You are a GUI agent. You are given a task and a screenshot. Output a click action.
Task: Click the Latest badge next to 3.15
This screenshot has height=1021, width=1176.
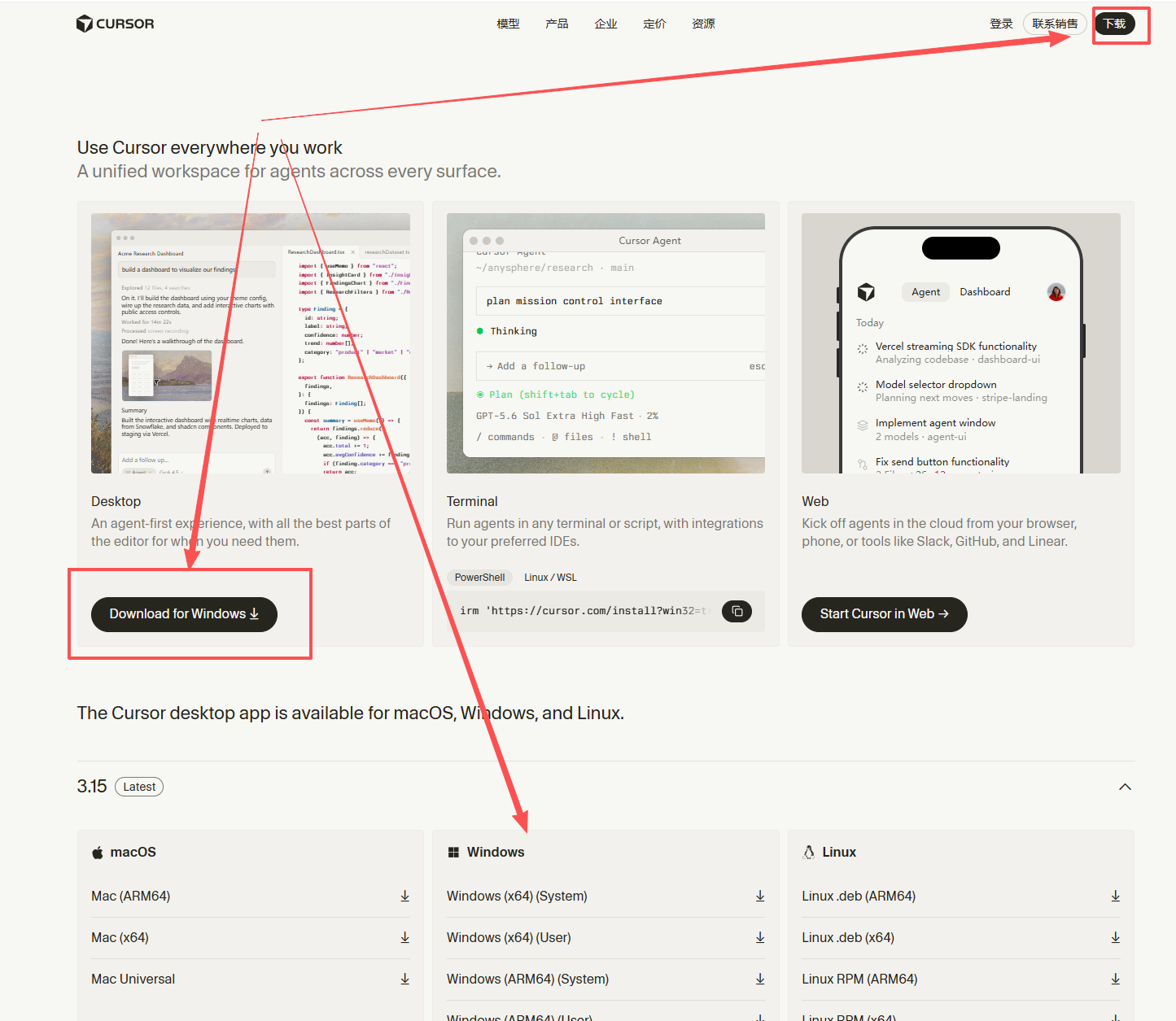pyautogui.click(x=139, y=787)
